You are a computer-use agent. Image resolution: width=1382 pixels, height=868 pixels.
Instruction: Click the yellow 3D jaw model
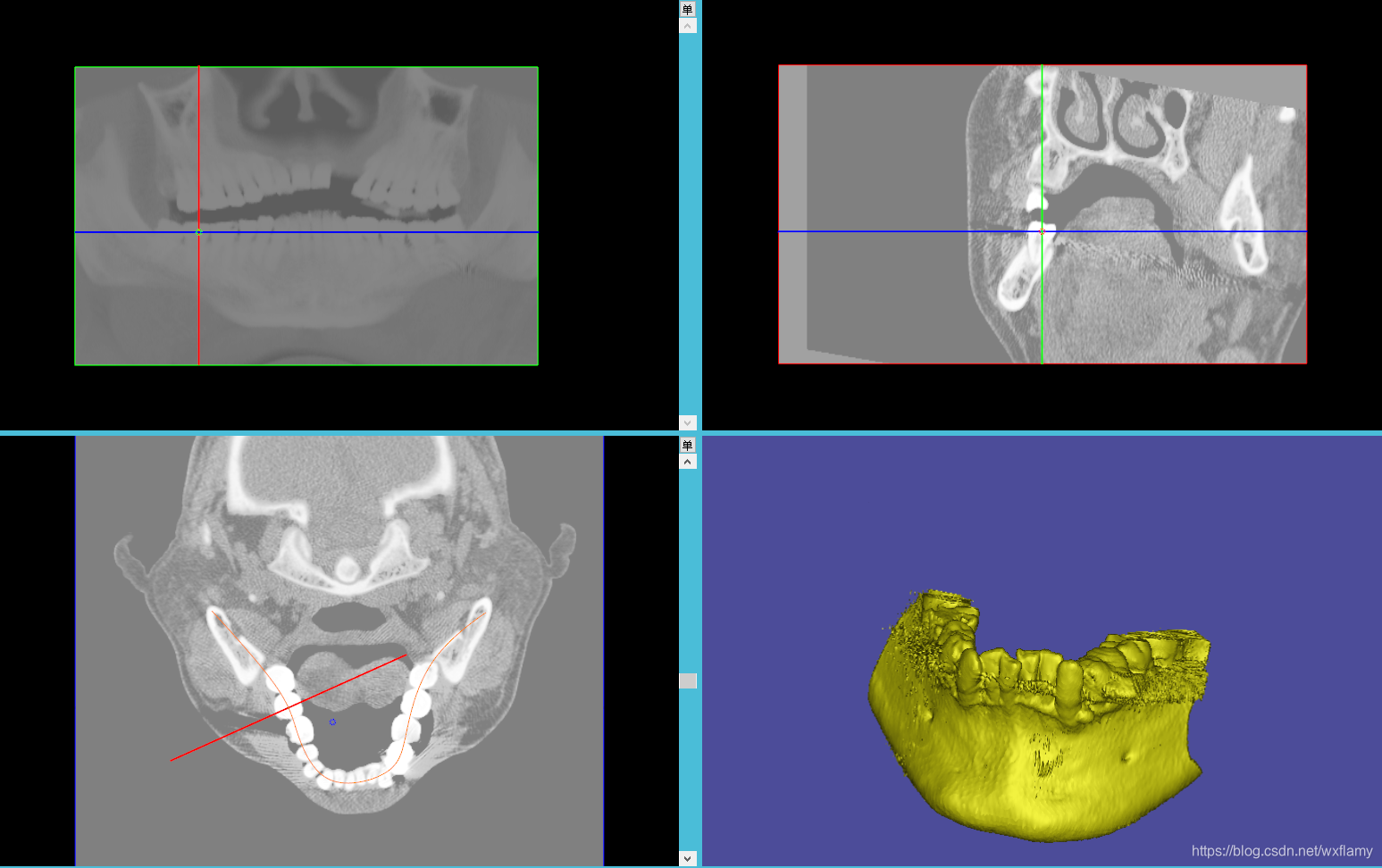pyautogui.click(x=1039, y=714)
